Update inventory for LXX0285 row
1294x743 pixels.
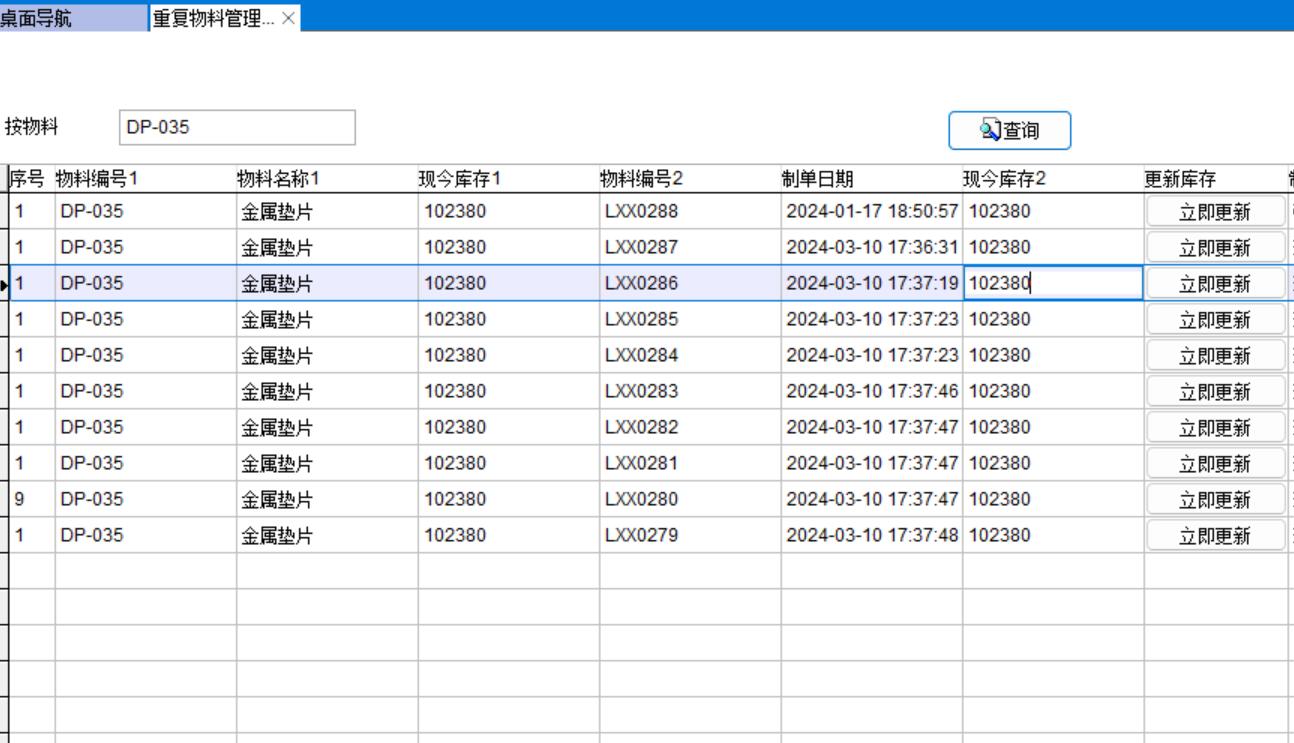[x=1214, y=320]
